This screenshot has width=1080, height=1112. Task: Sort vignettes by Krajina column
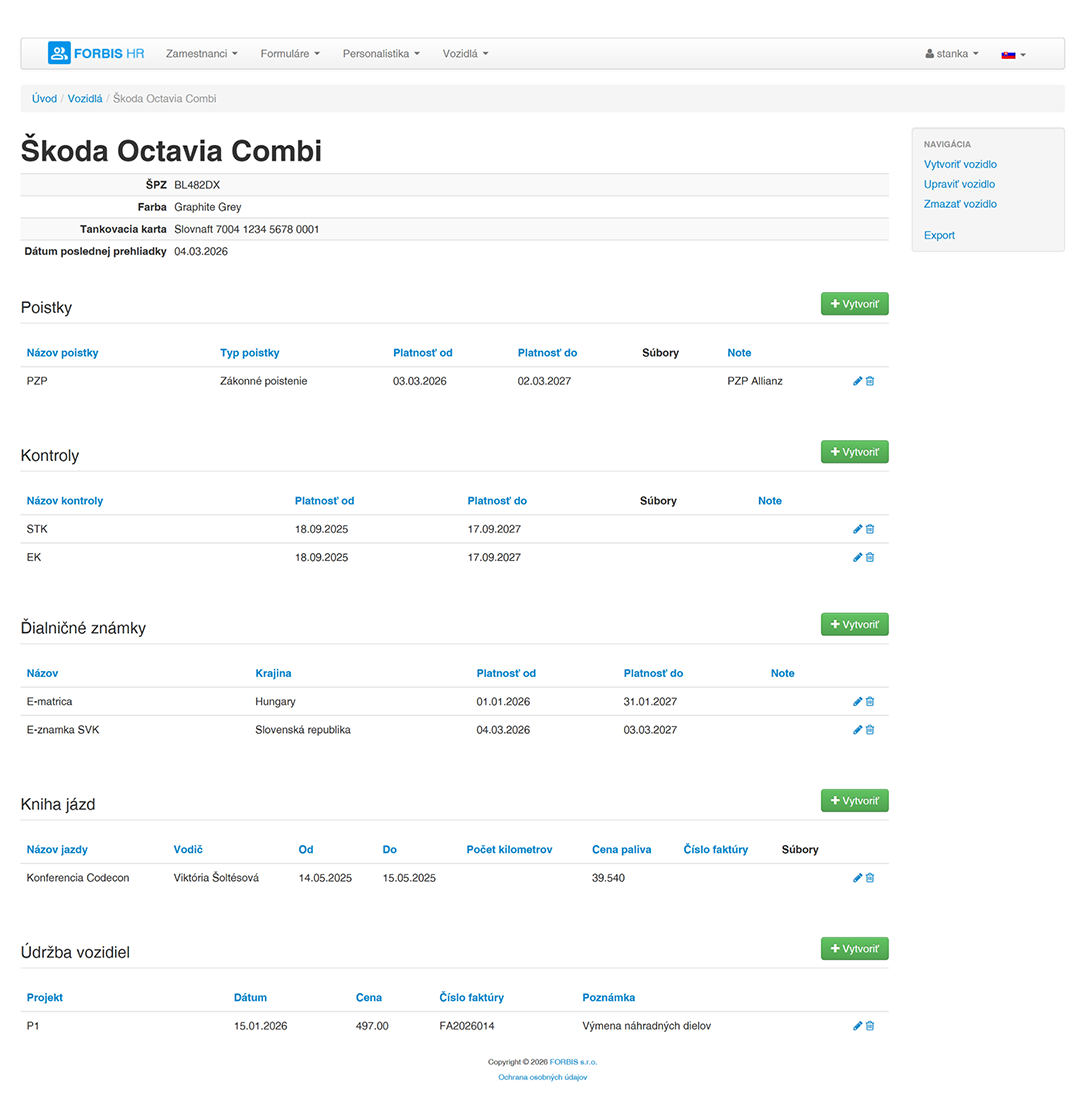pos(273,674)
